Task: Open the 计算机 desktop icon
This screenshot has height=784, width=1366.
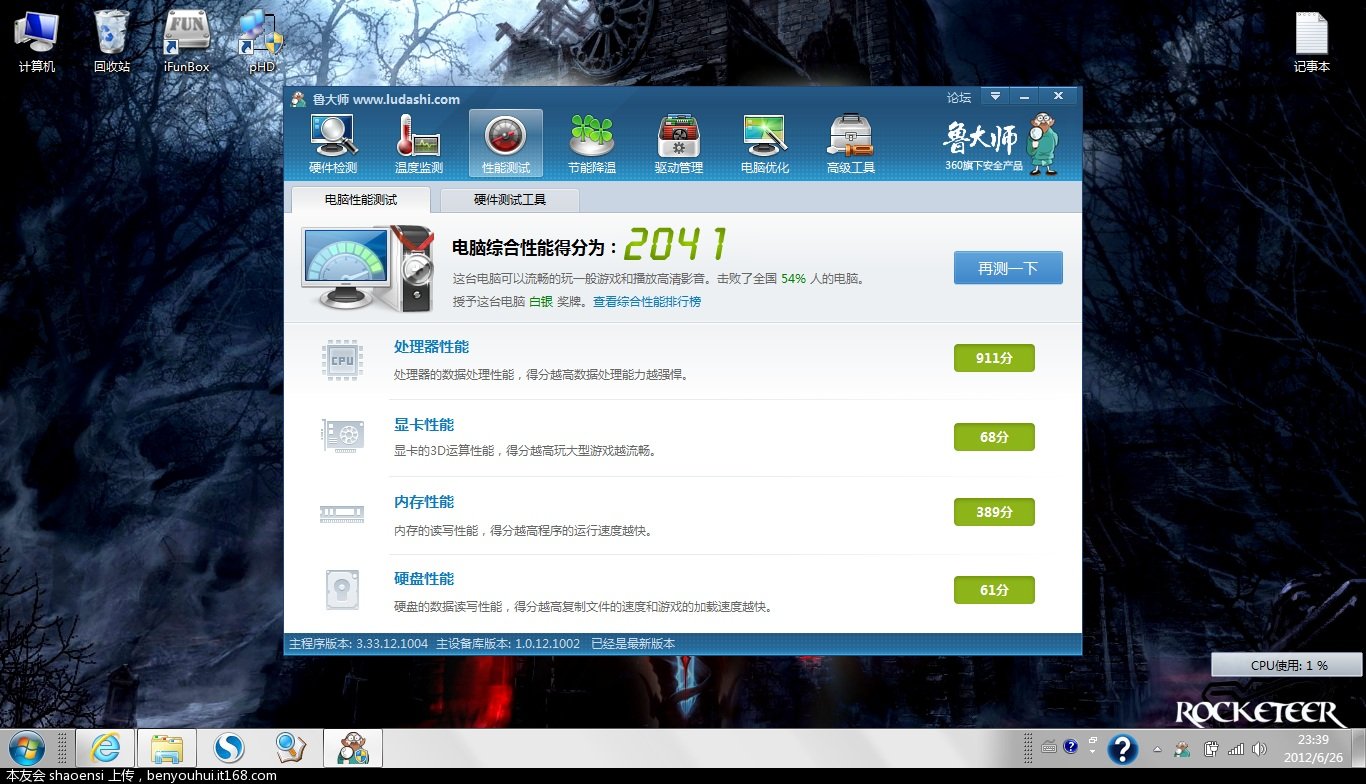Action: (x=37, y=41)
